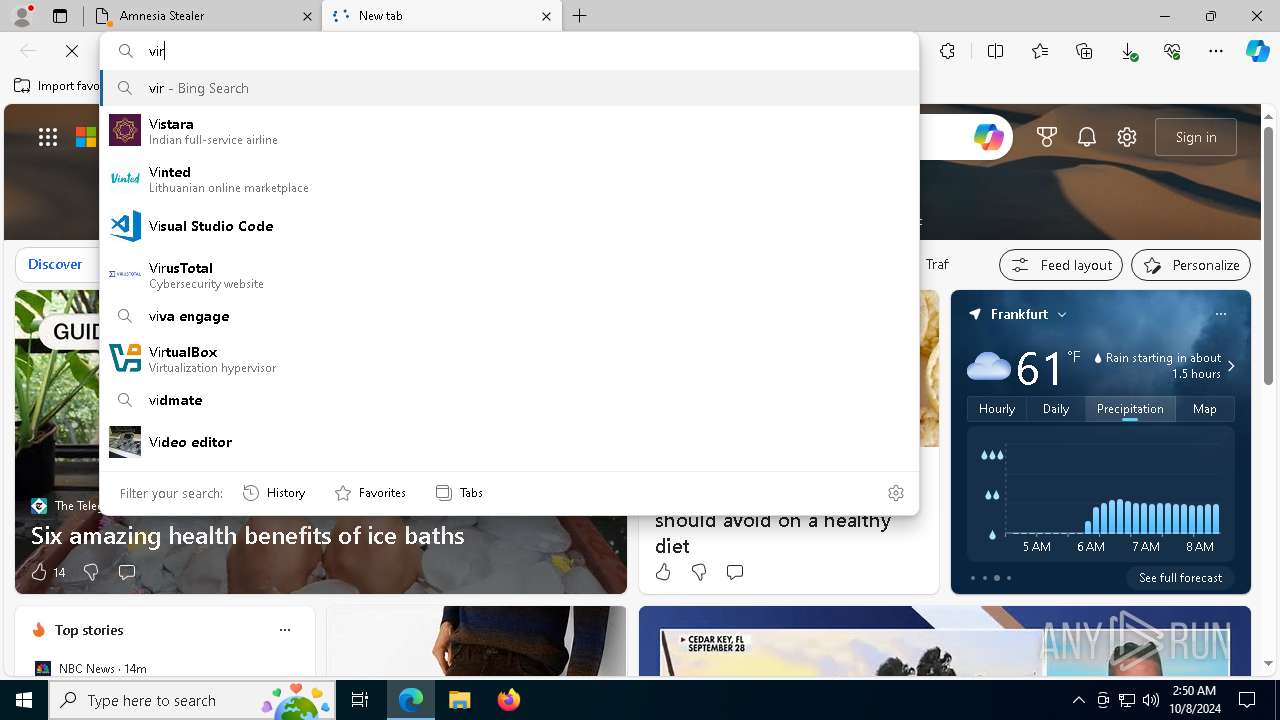Open a new browser tab

(580, 16)
